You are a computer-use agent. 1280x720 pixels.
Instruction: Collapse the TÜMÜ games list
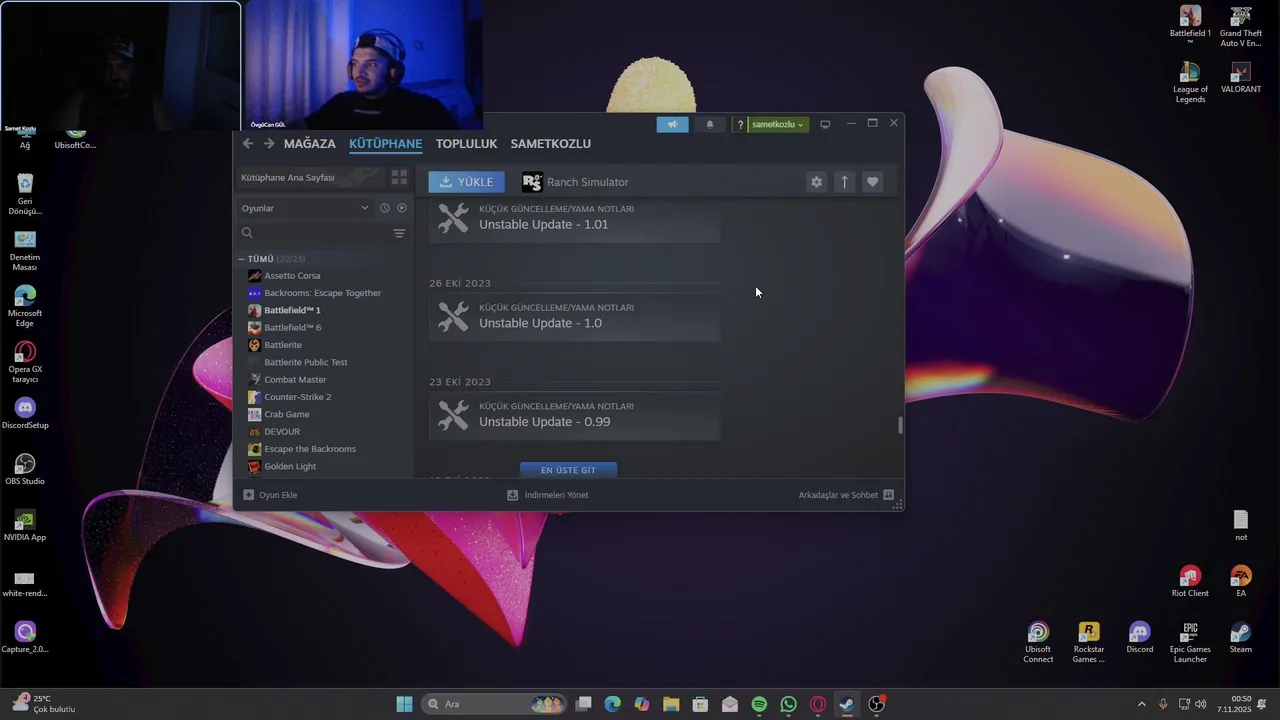[242, 259]
